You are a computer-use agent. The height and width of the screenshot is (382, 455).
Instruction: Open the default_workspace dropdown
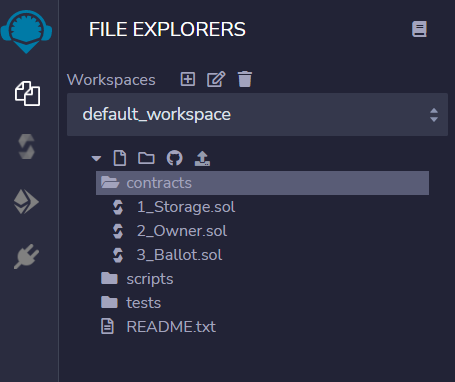click(257, 115)
